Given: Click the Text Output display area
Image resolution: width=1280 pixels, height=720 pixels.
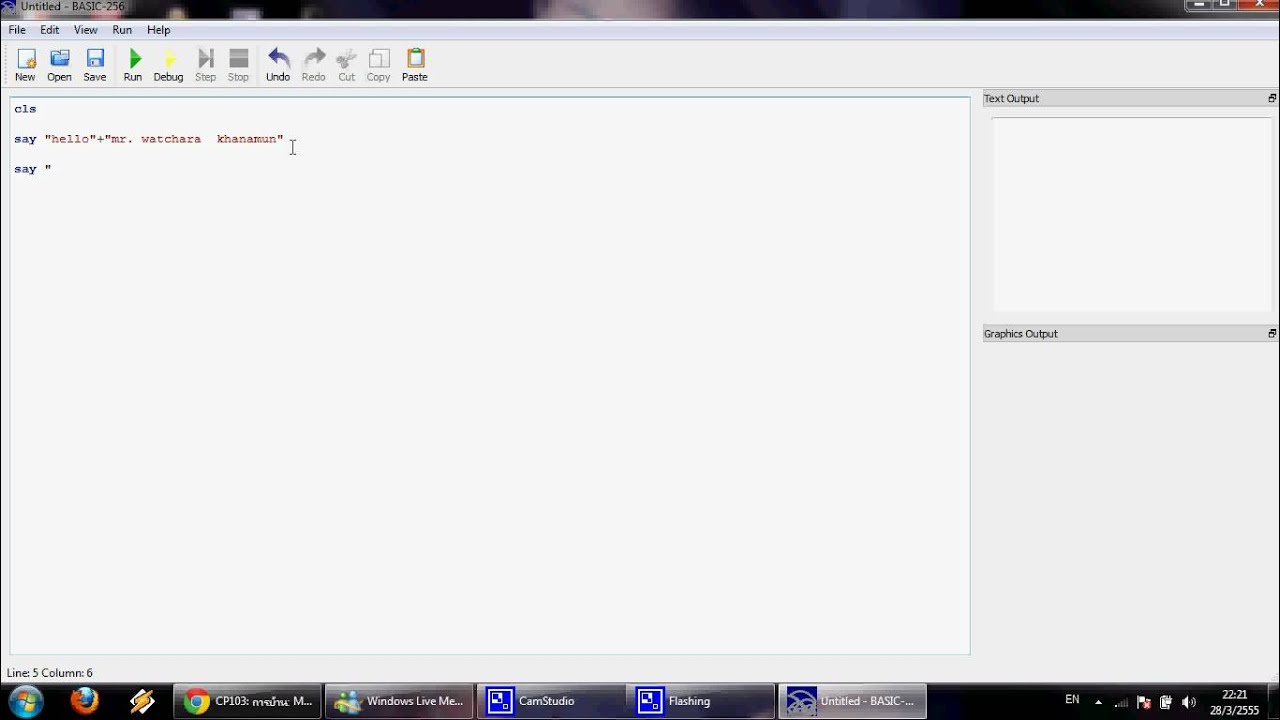Looking at the screenshot, I should pyautogui.click(x=1130, y=215).
